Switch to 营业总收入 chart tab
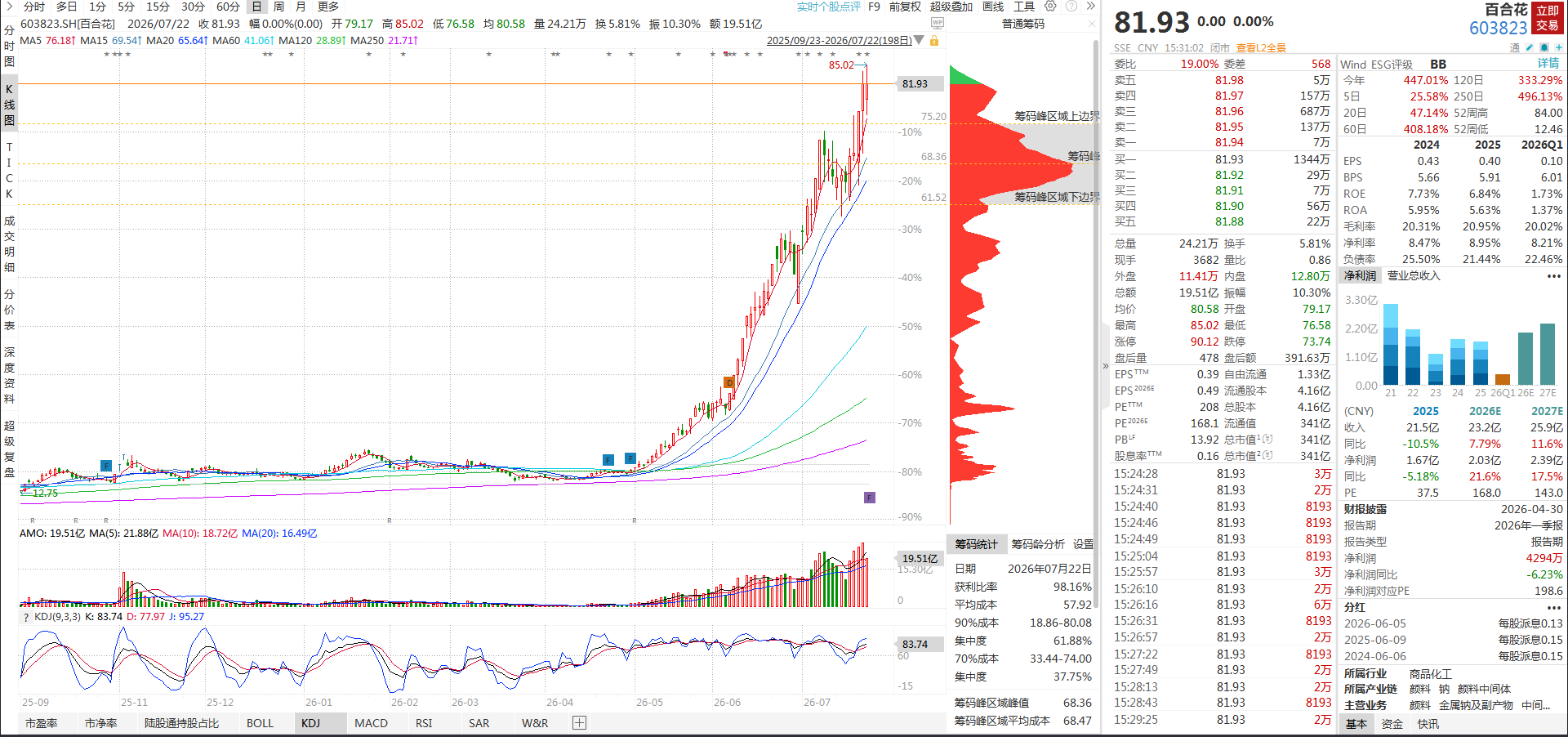Viewport: 1568px width, 737px height. click(1414, 276)
